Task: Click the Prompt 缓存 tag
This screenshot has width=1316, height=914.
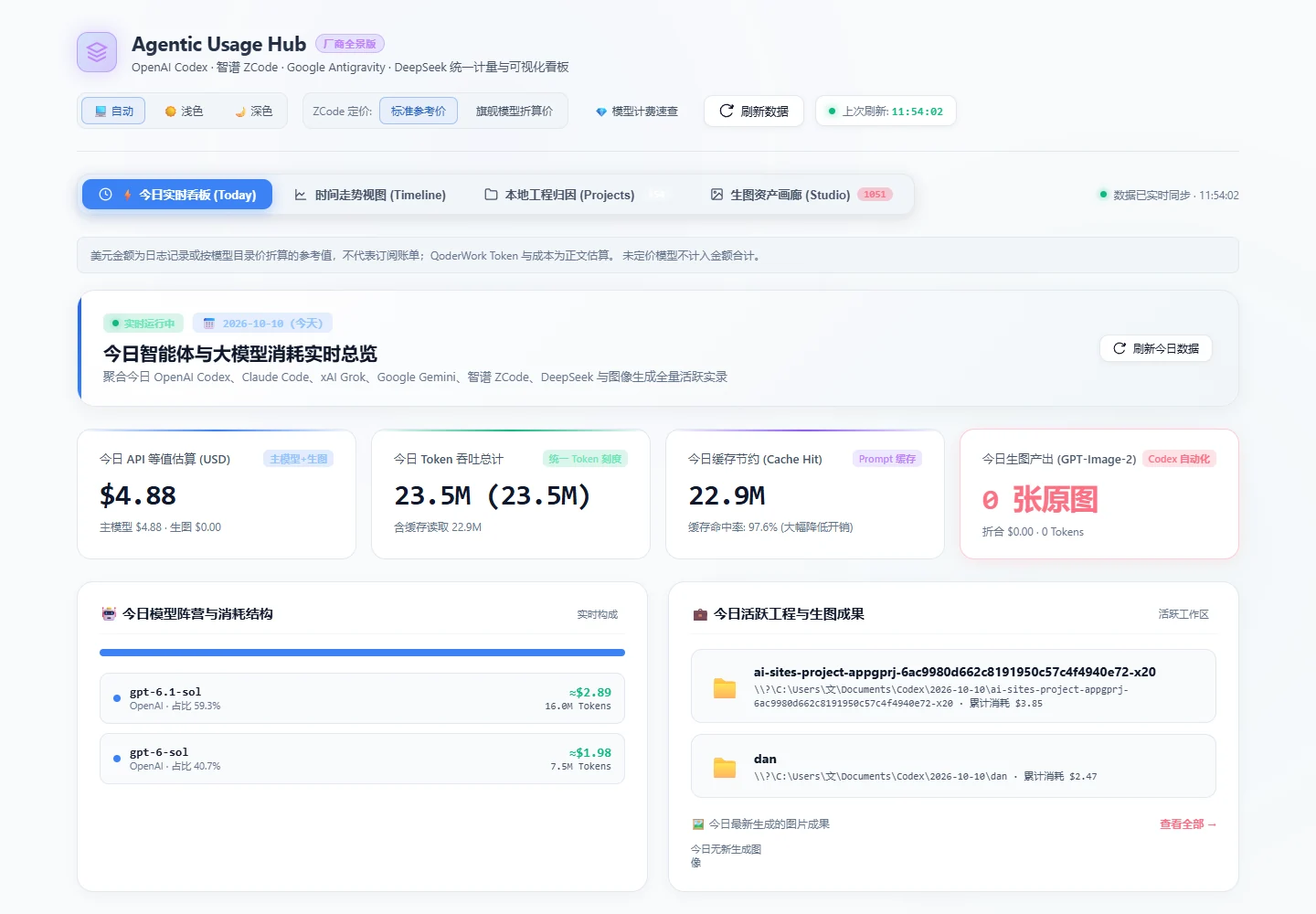Action: click(887, 459)
